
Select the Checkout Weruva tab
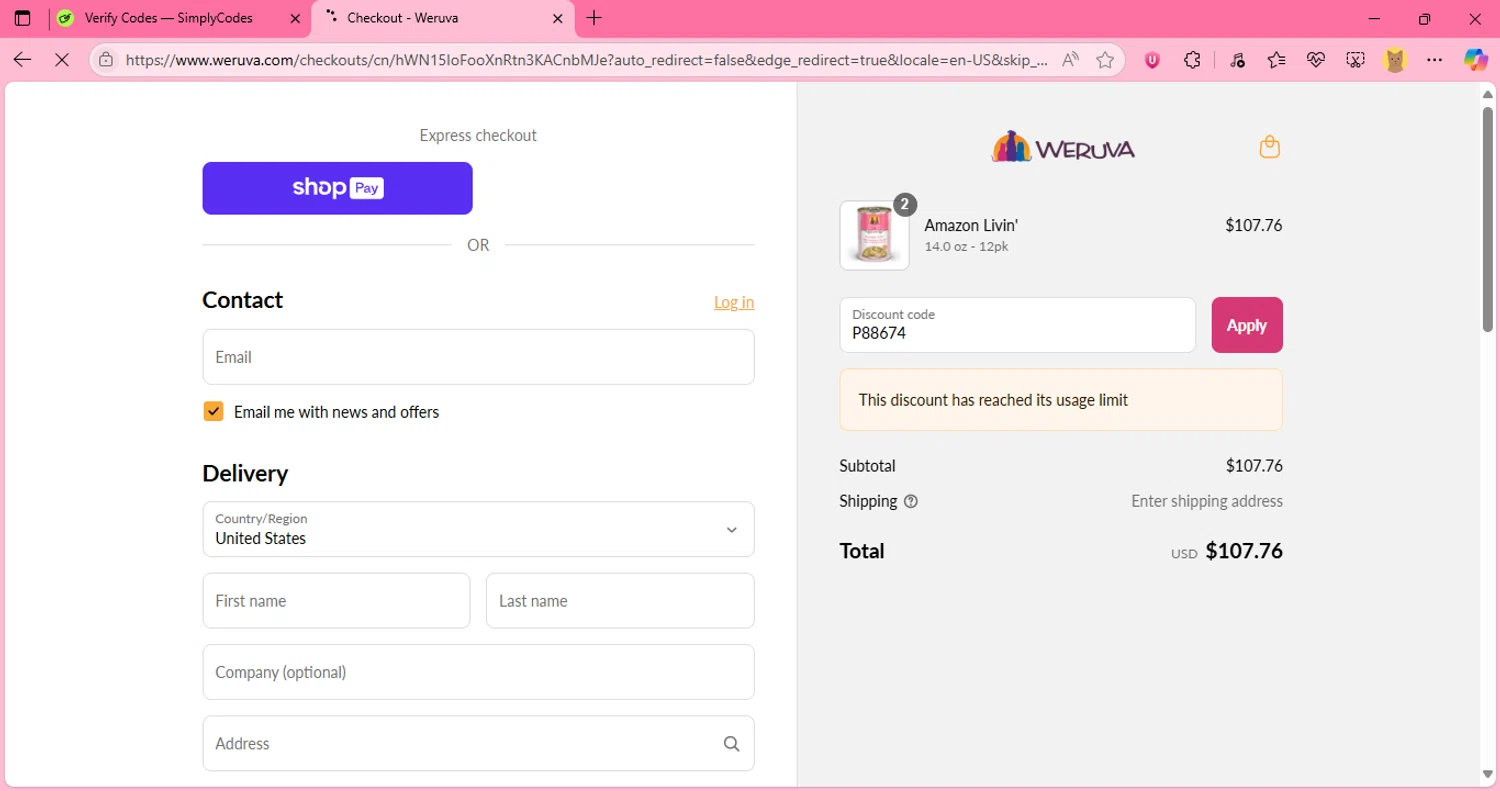point(443,18)
